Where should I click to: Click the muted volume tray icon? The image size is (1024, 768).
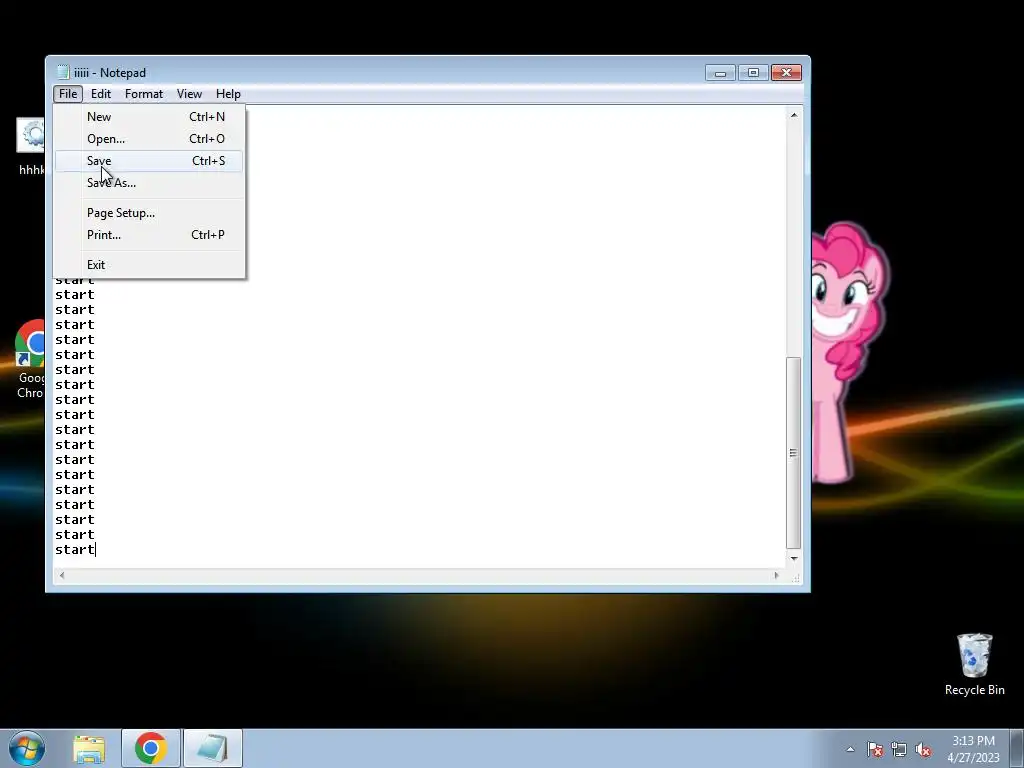click(923, 749)
